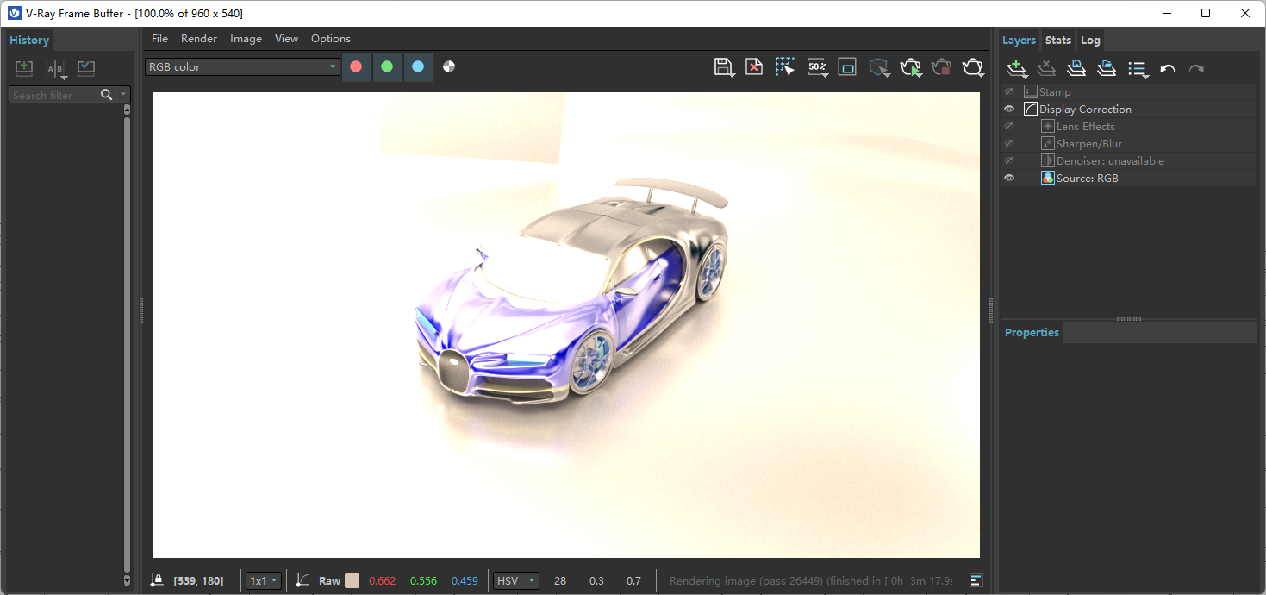Enable the Lens Effects layer visibility

point(1009,126)
